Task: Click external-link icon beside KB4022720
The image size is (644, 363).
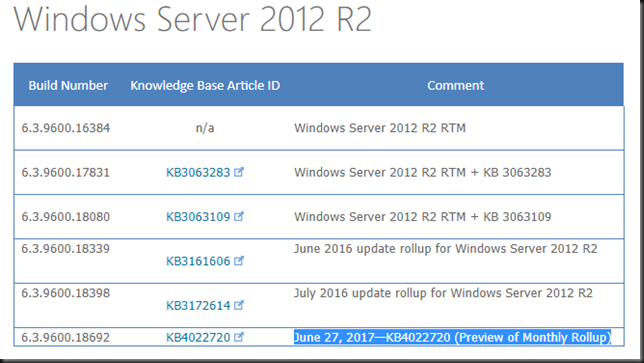Action: tap(239, 337)
